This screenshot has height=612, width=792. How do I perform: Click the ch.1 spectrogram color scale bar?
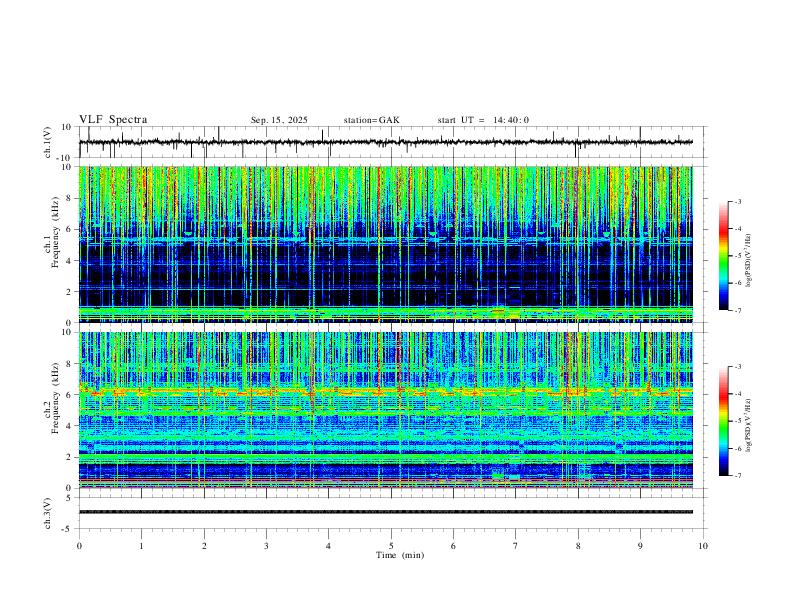723,256
